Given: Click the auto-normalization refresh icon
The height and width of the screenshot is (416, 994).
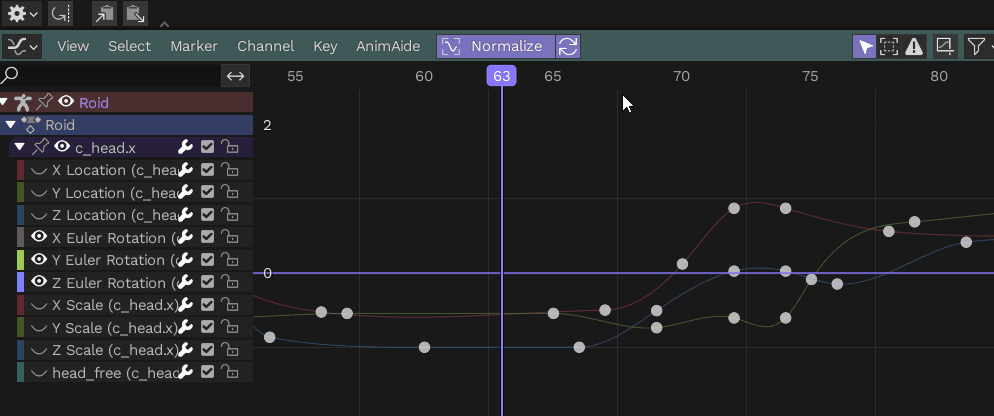Looking at the screenshot, I should click(568, 46).
